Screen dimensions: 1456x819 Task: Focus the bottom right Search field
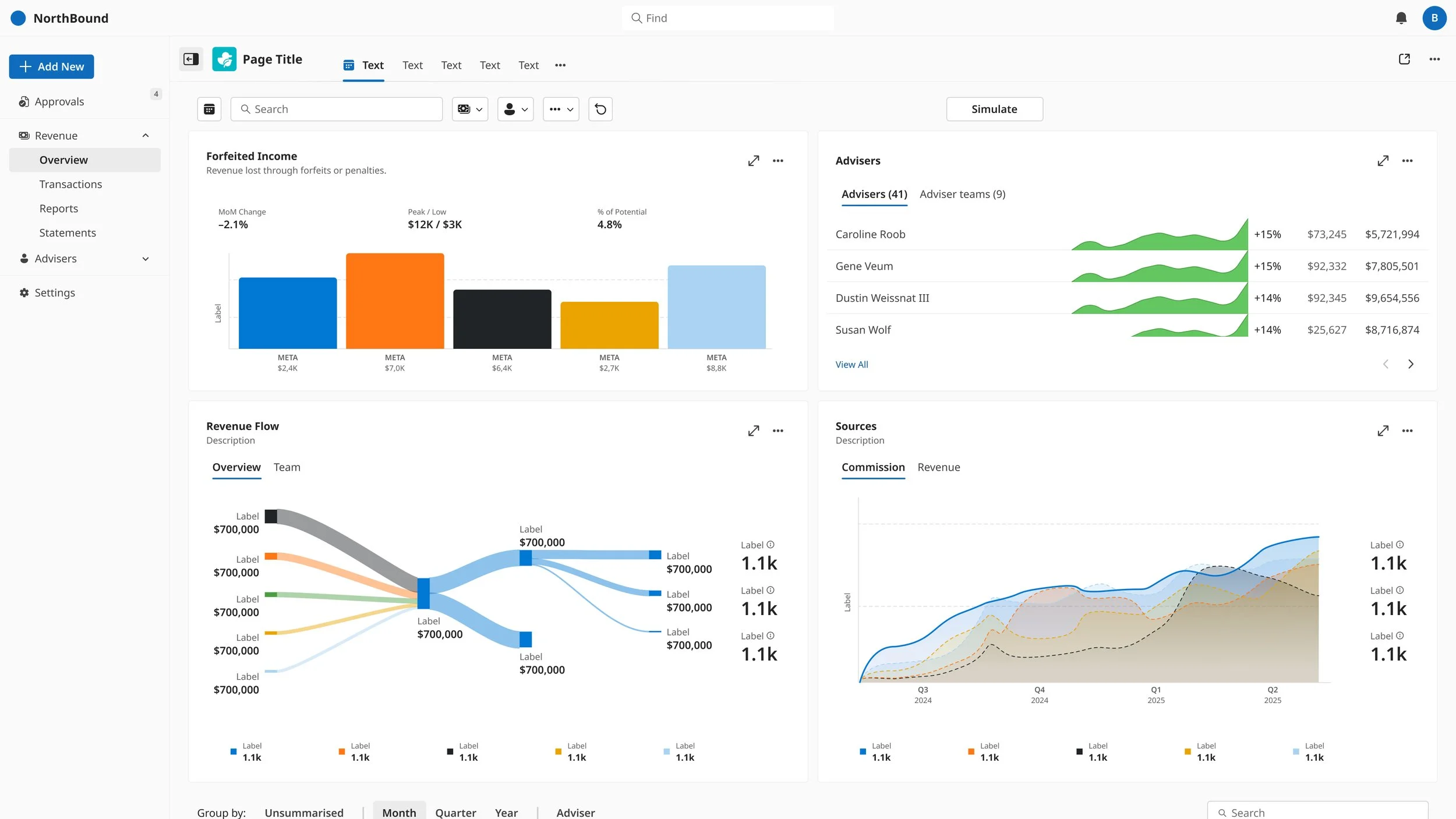pyautogui.click(x=1317, y=811)
